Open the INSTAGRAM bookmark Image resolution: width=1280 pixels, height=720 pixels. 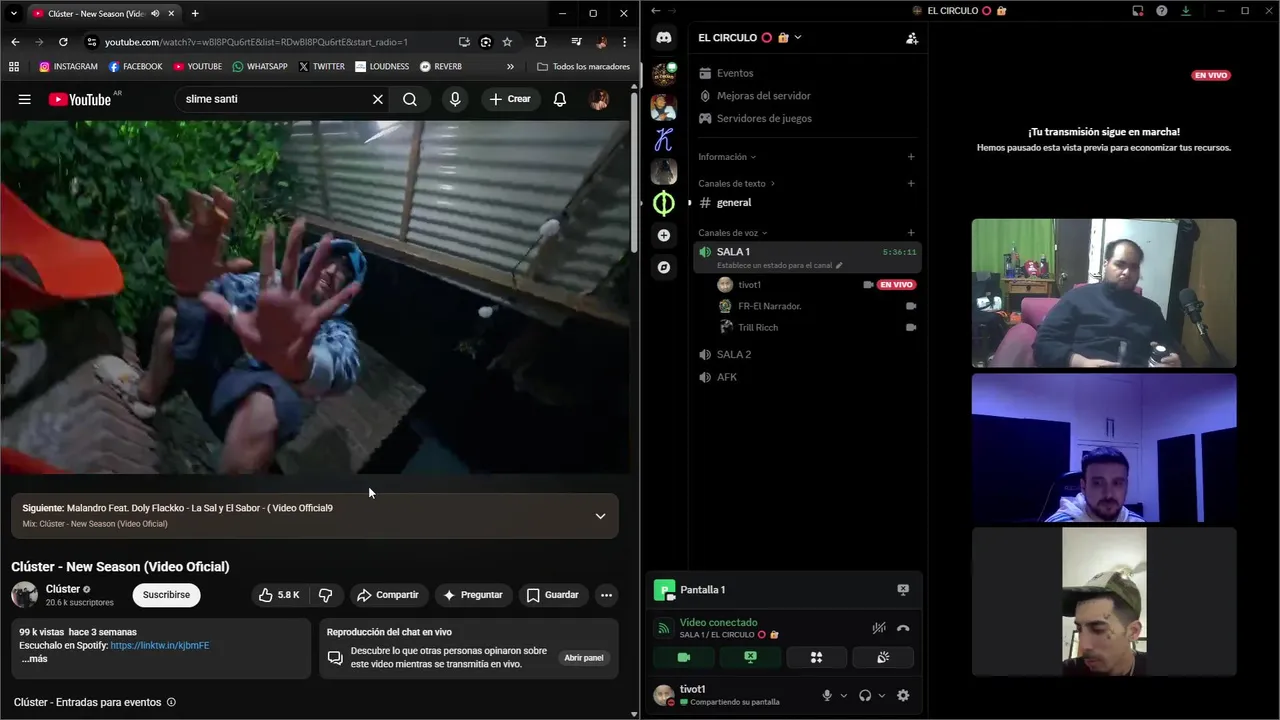pyautogui.click(x=68, y=67)
